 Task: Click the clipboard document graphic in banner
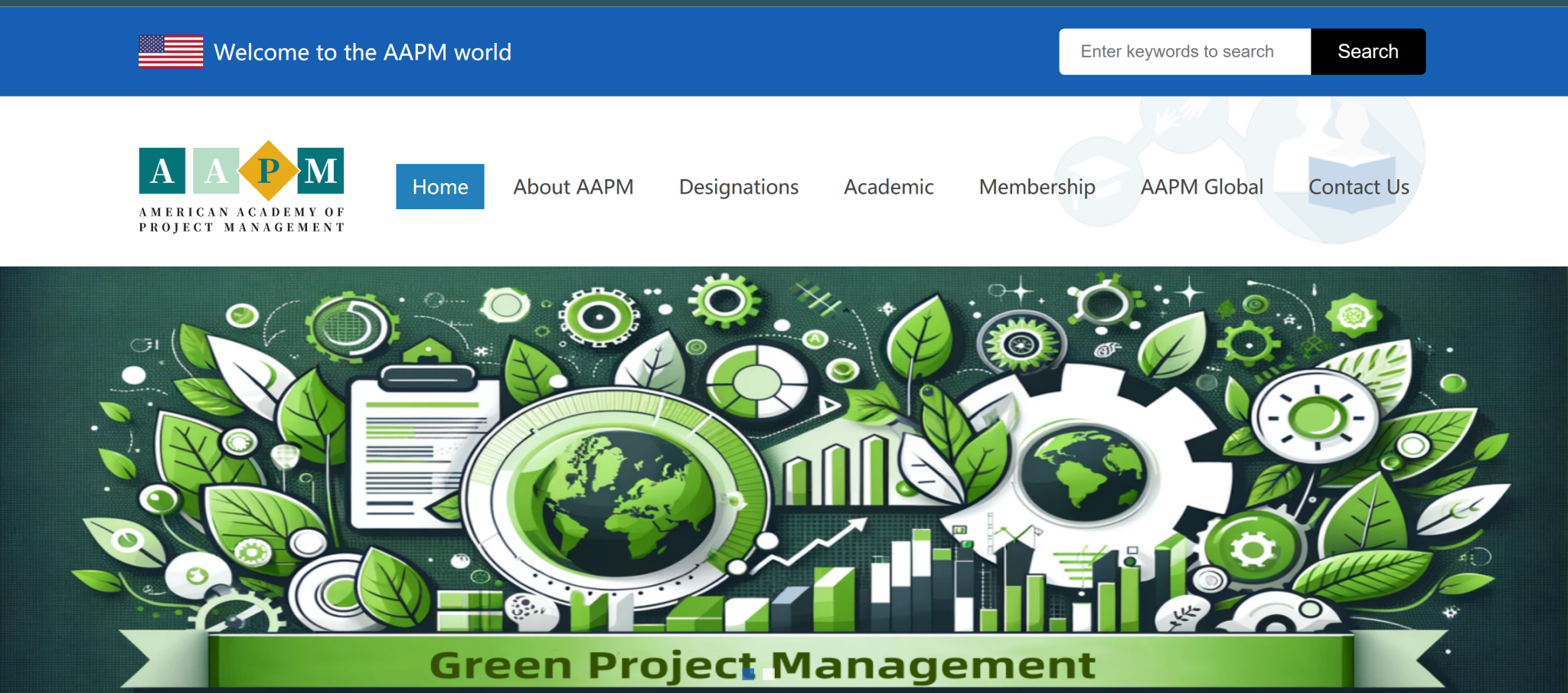click(417, 452)
